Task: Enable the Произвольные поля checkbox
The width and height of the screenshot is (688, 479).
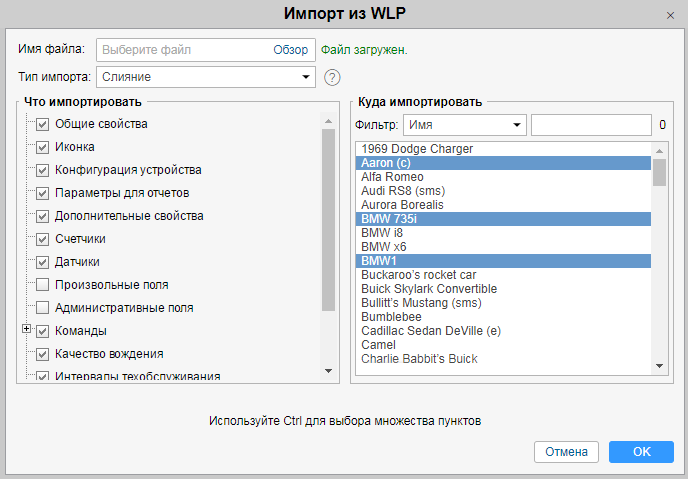Action: click(42, 285)
